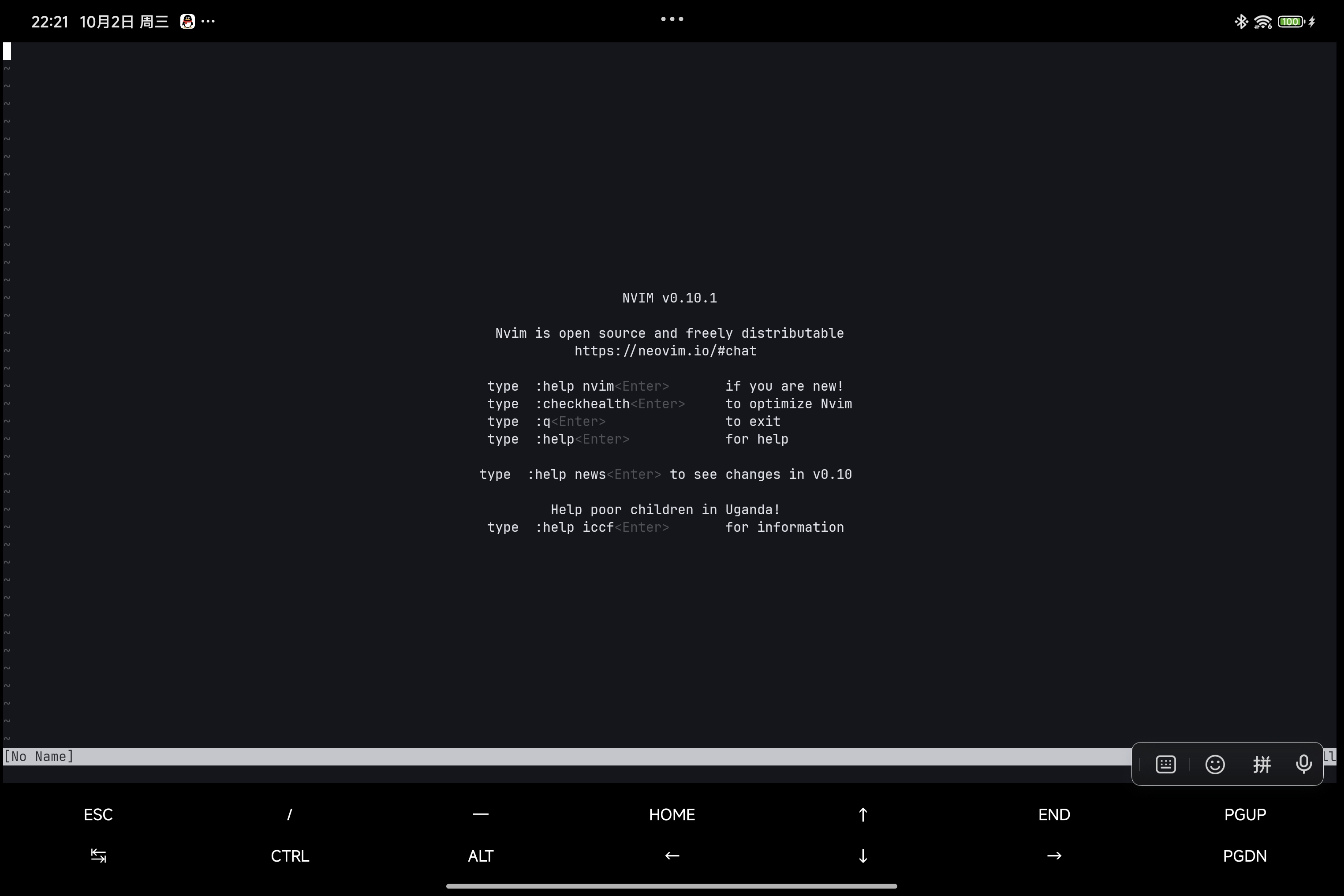Click 'Help poor children in Uganda!' text
Viewport: 1344px width, 896px height.
665,510
